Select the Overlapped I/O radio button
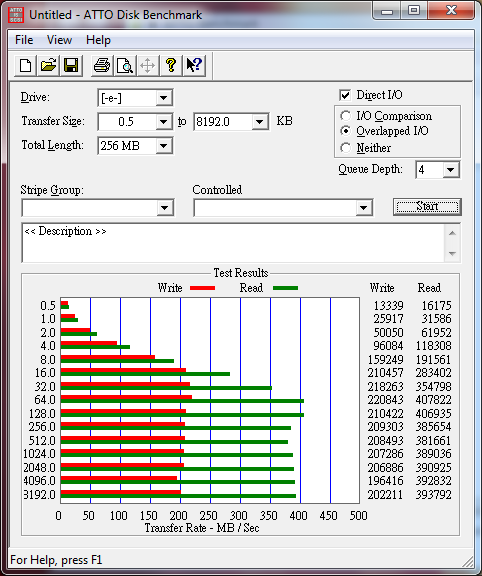 click(345, 131)
